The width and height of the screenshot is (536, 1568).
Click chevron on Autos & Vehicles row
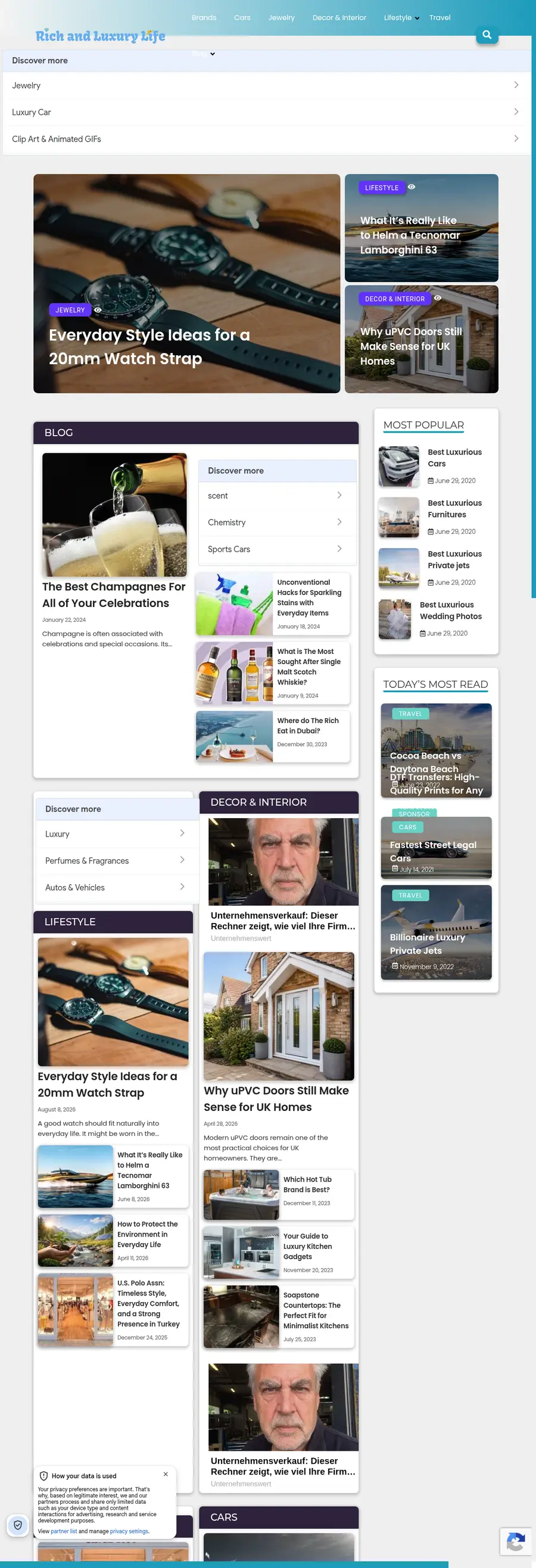pos(182,887)
